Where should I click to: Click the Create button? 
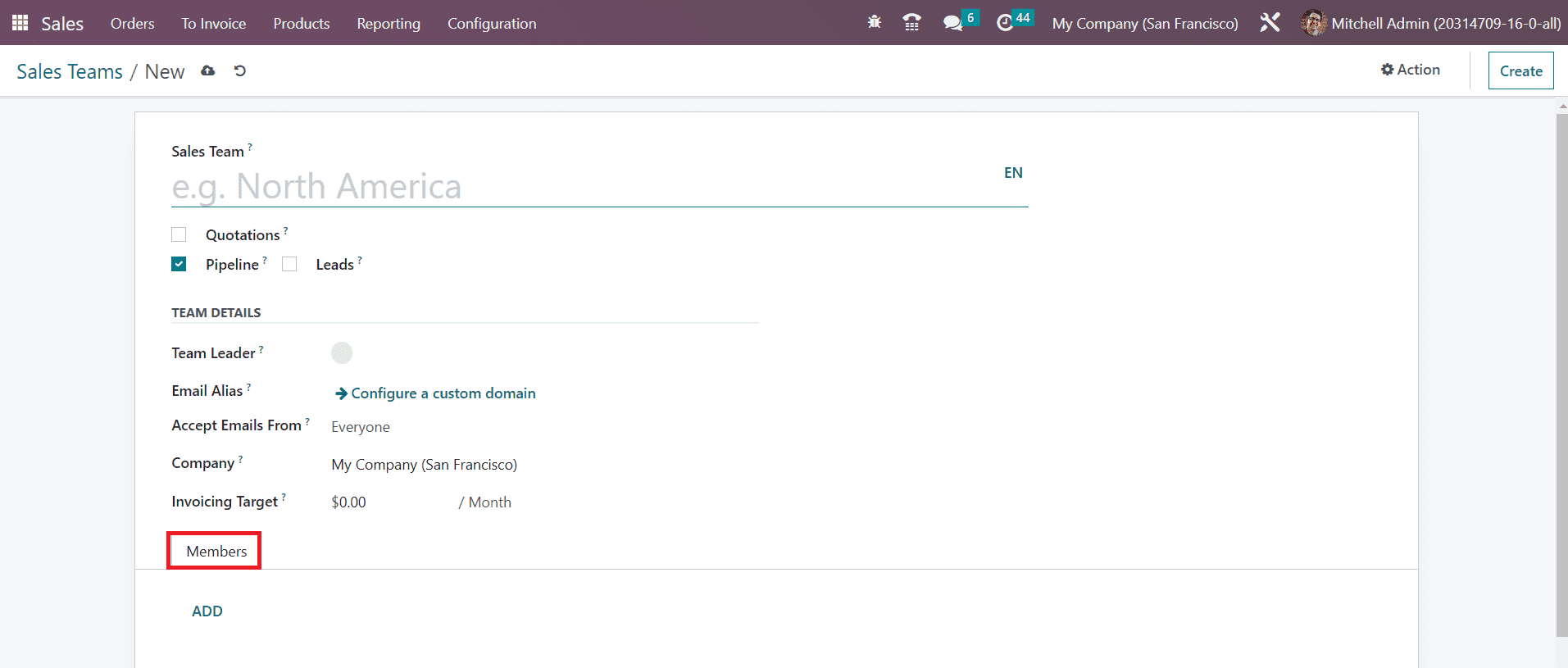point(1520,71)
